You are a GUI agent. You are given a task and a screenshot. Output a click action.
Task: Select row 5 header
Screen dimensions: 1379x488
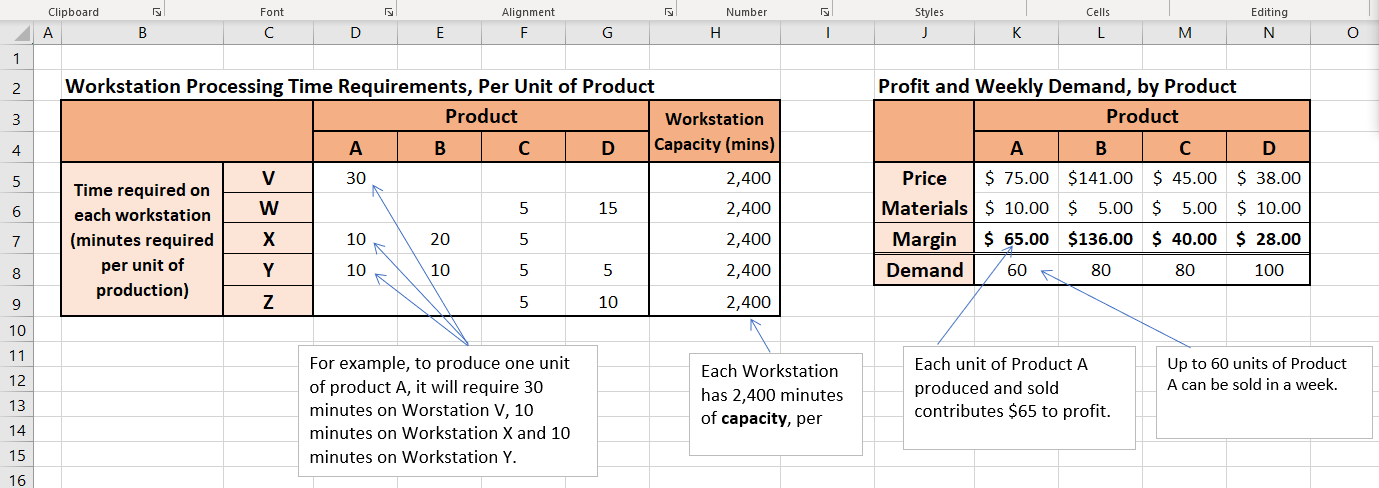16,179
